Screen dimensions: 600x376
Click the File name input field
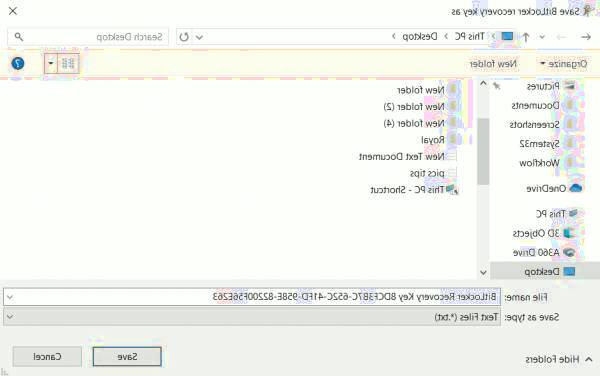pyautogui.click(x=252, y=297)
